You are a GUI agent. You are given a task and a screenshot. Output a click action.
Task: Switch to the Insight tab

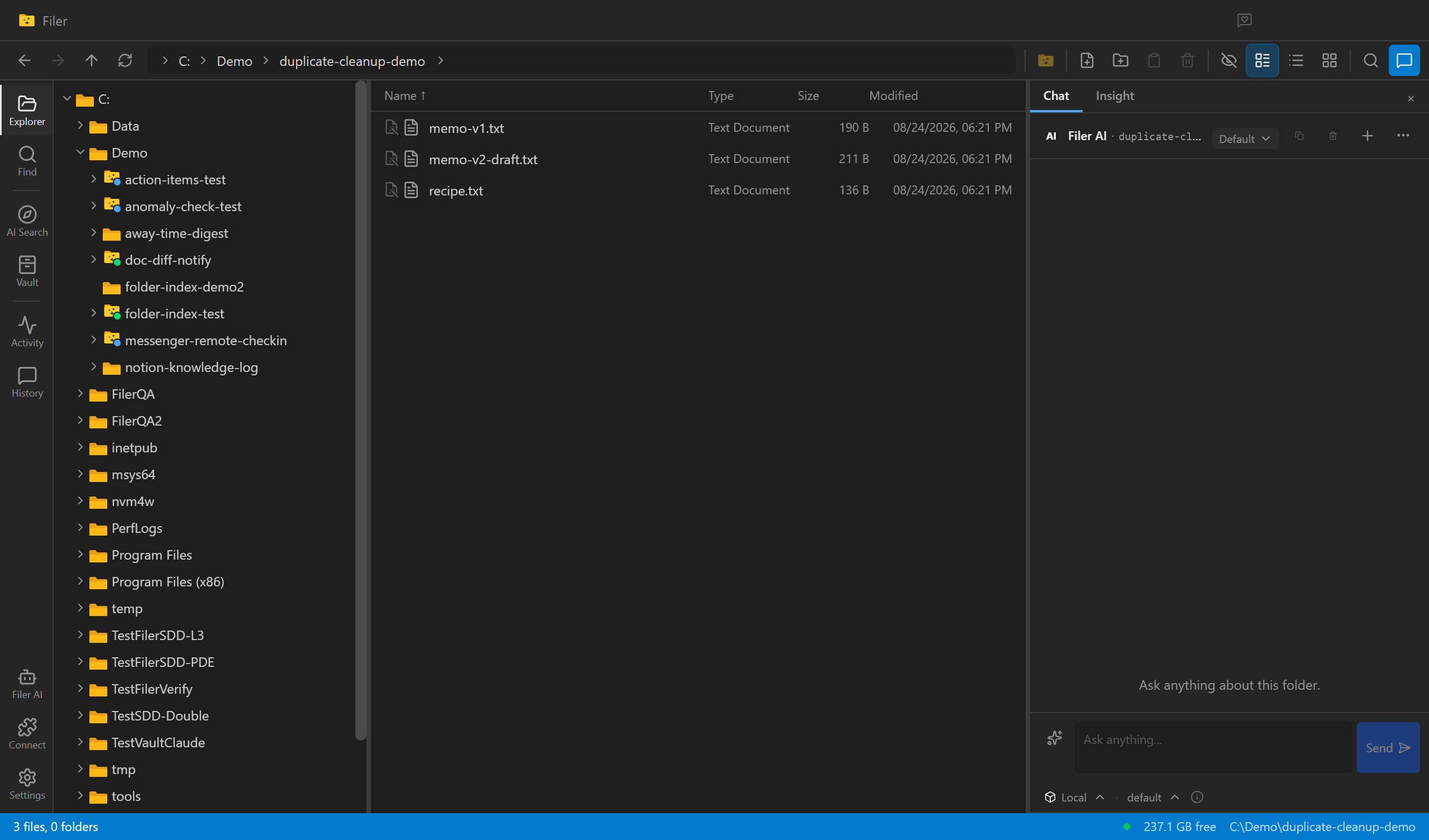point(1115,96)
